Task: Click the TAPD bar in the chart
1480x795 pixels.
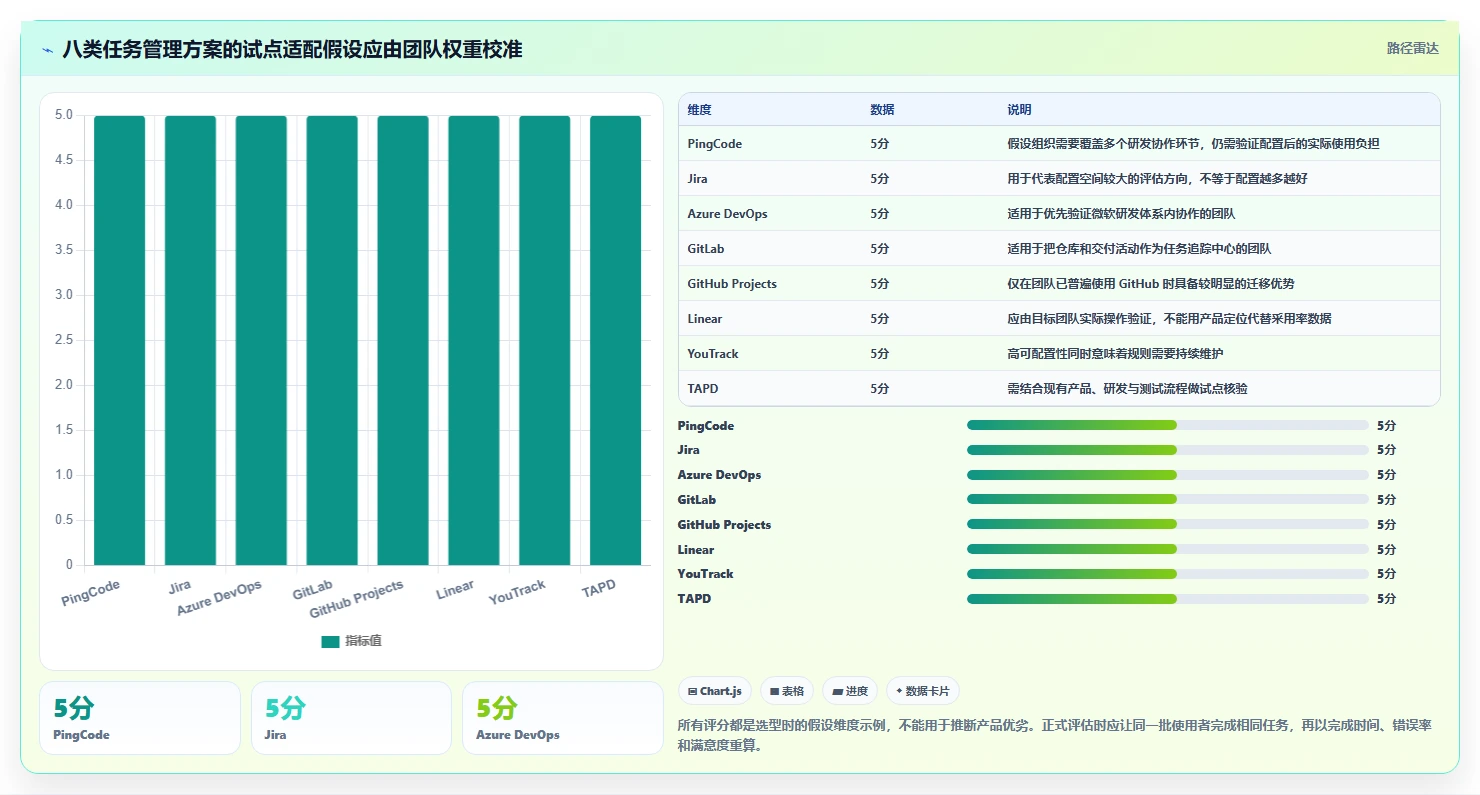Action: [615, 340]
